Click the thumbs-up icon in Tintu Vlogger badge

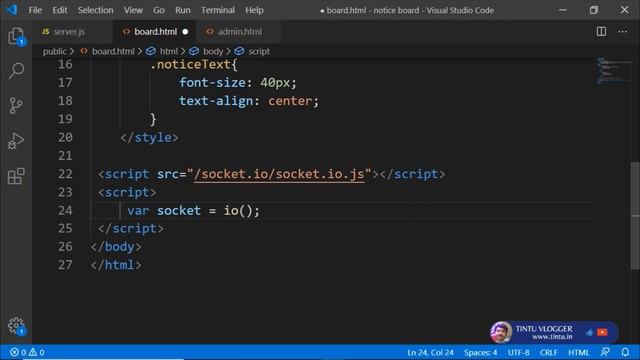[589, 333]
